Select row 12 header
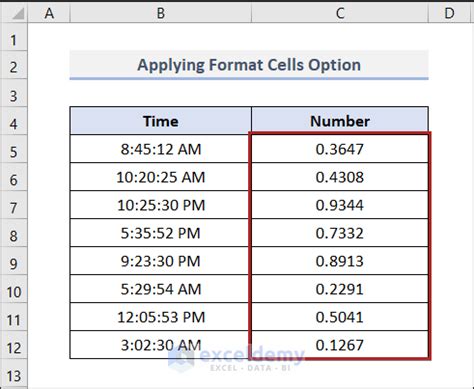 [14, 345]
